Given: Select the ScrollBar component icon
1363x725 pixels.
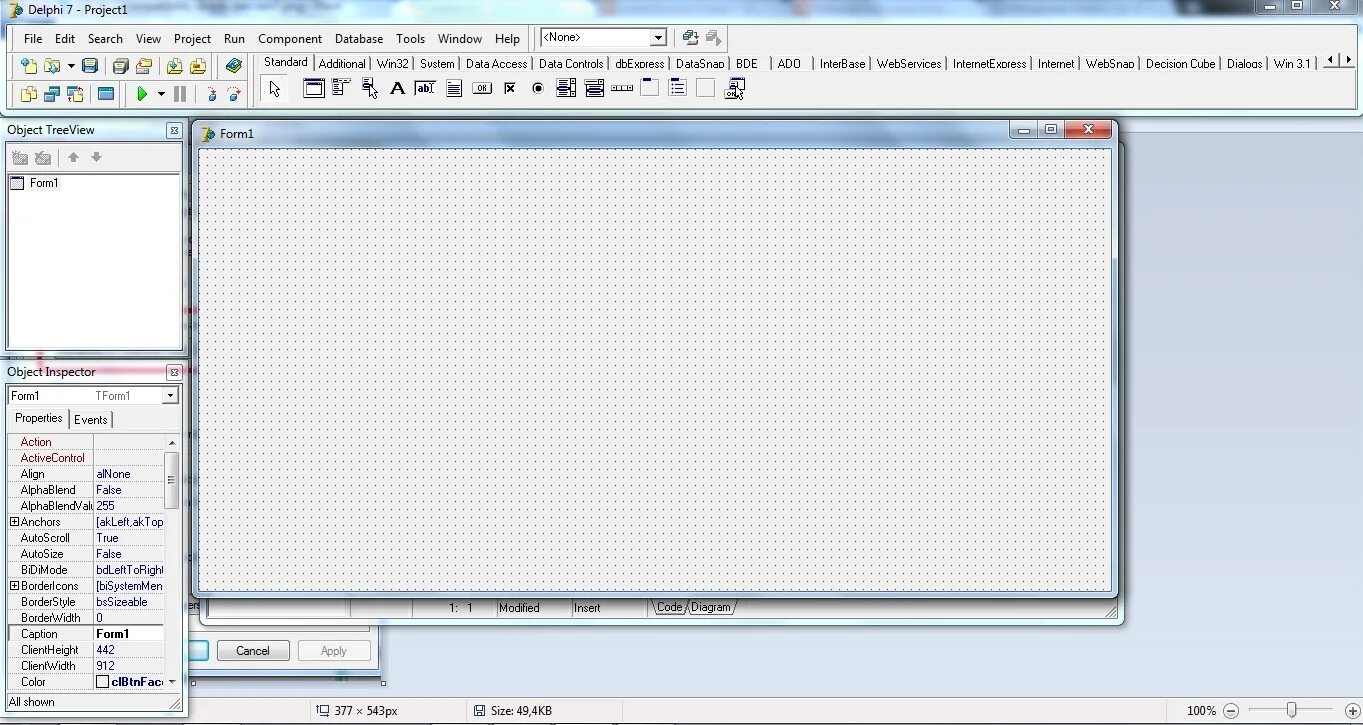Looking at the screenshot, I should click(622, 88).
